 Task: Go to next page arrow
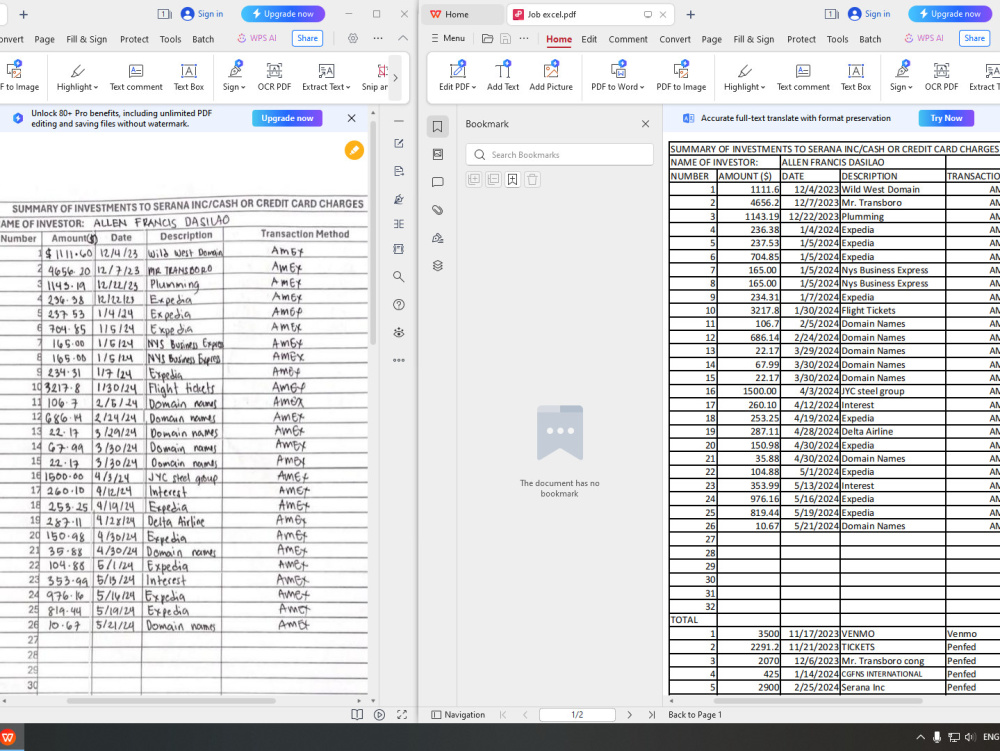[629, 715]
